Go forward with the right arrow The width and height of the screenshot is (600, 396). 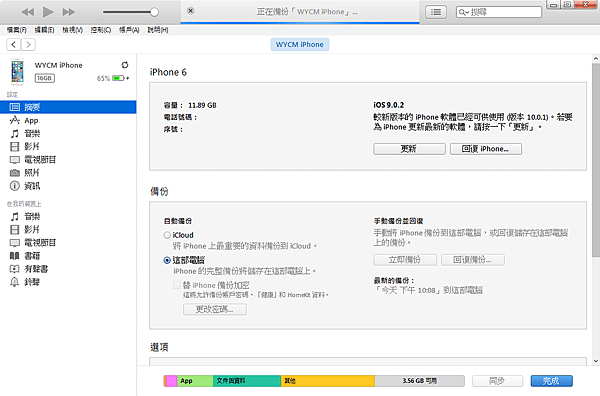pyautogui.click(x=28, y=45)
